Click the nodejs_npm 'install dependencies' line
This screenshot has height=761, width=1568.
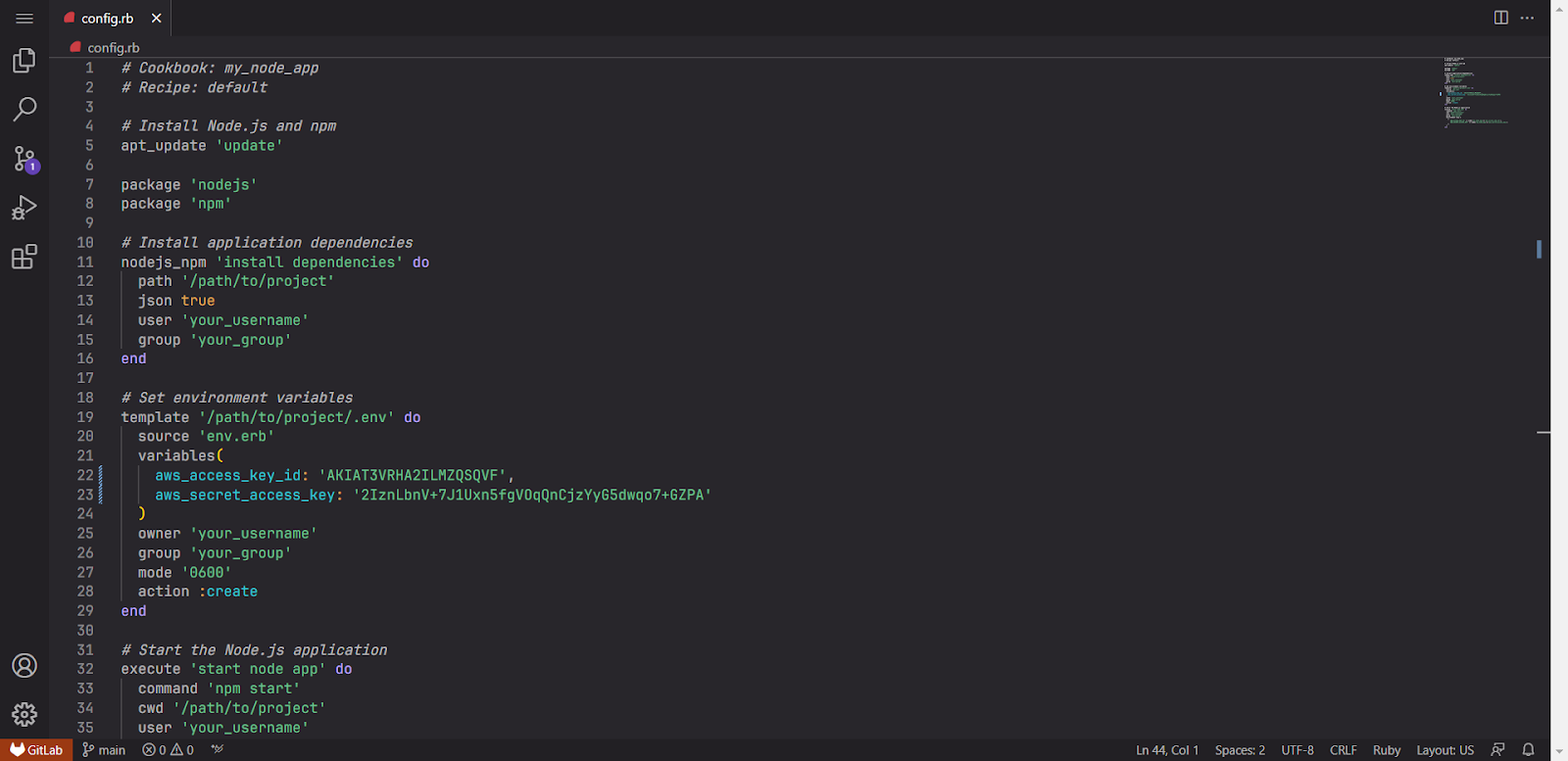point(275,262)
